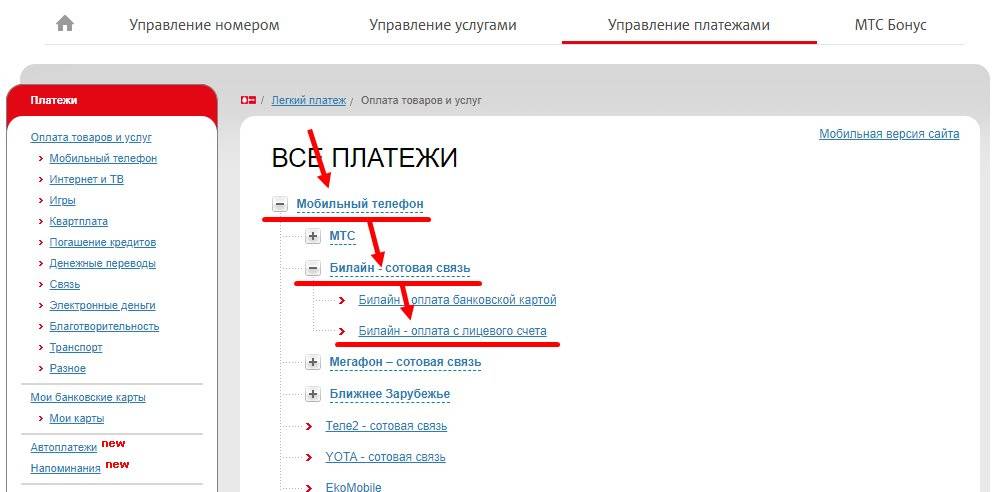
Task: Open Билайн - оплата банковской картой link
Action: click(x=457, y=300)
